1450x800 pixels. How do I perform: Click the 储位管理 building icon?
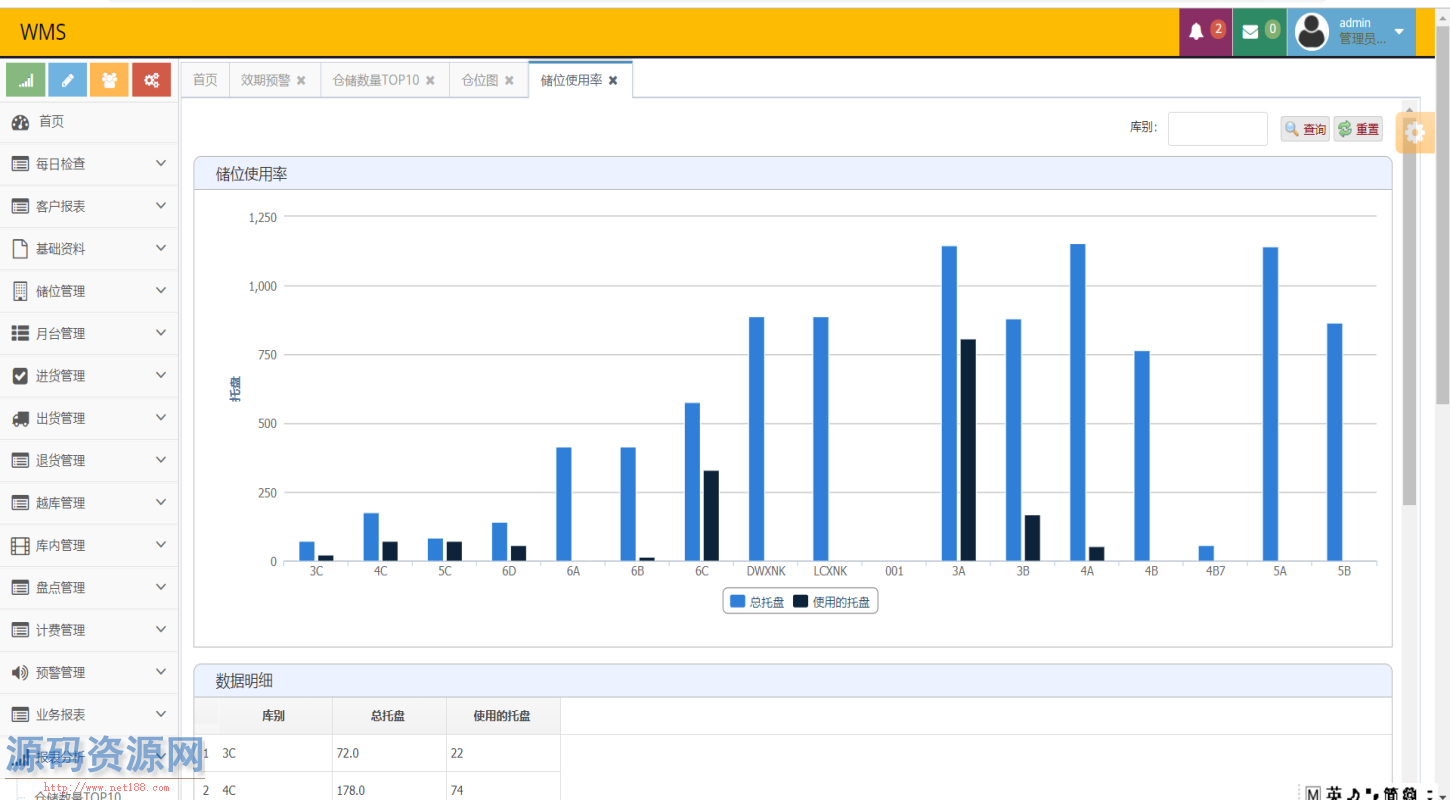(x=20, y=291)
